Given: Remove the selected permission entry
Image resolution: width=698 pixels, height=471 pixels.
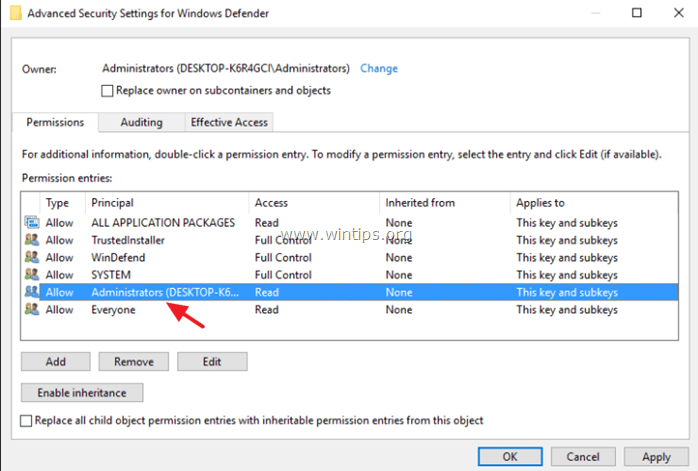Looking at the screenshot, I should tap(134, 361).
